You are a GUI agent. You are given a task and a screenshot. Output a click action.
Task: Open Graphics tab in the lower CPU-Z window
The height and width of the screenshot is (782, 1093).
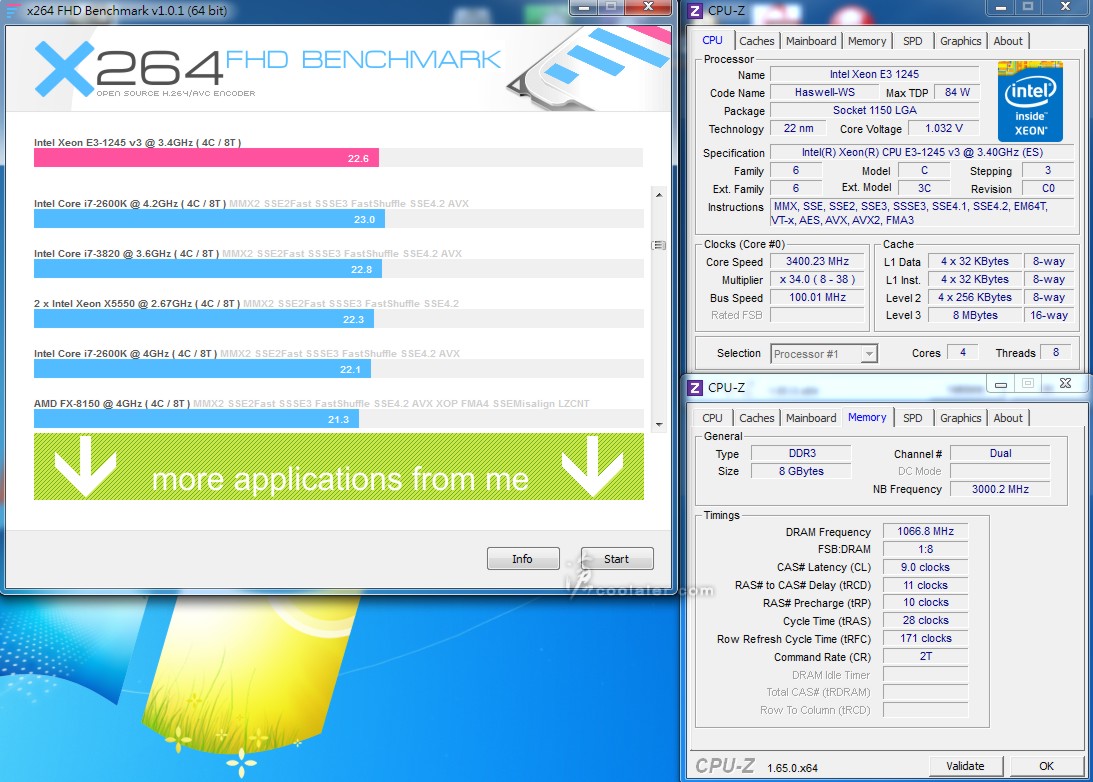pos(960,418)
